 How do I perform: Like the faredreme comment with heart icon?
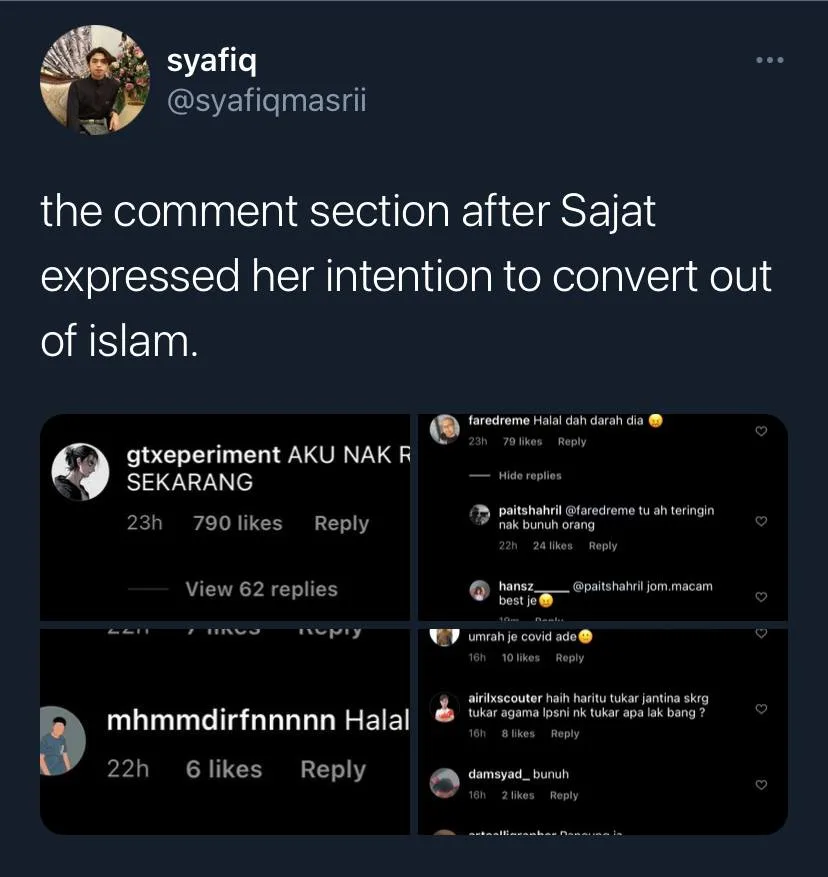coord(761,431)
